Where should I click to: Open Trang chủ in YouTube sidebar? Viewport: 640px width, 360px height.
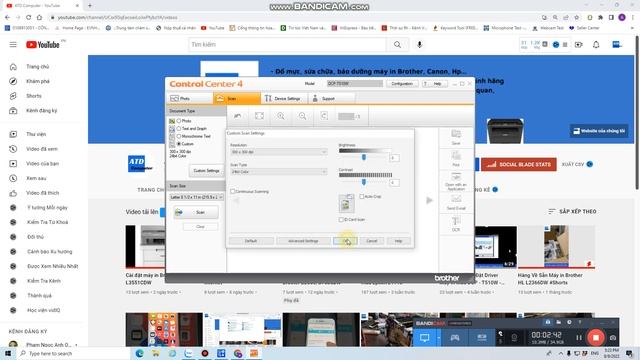click(38, 67)
